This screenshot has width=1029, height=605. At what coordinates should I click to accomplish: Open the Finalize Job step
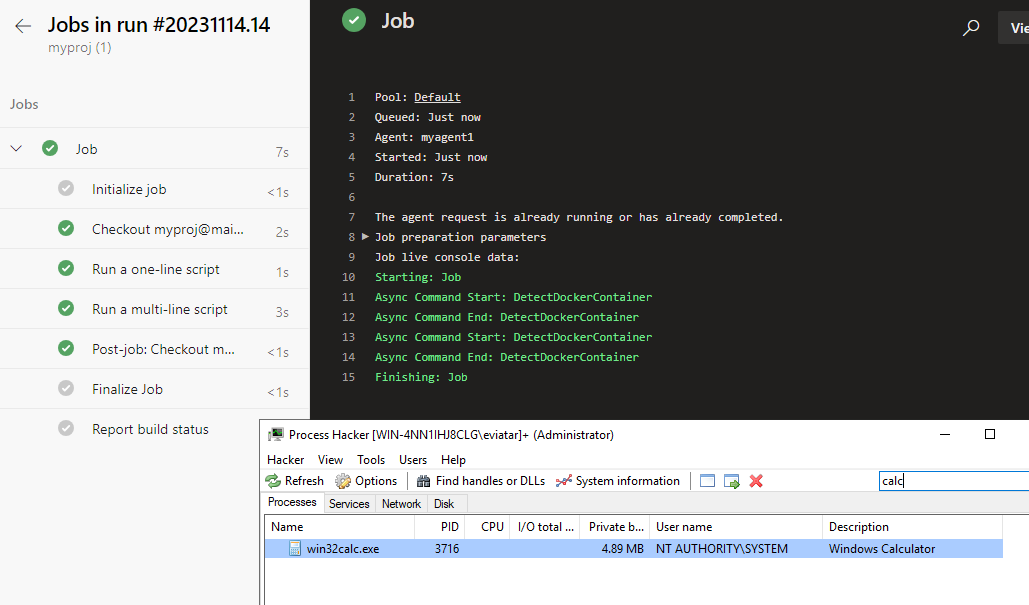tap(155, 389)
